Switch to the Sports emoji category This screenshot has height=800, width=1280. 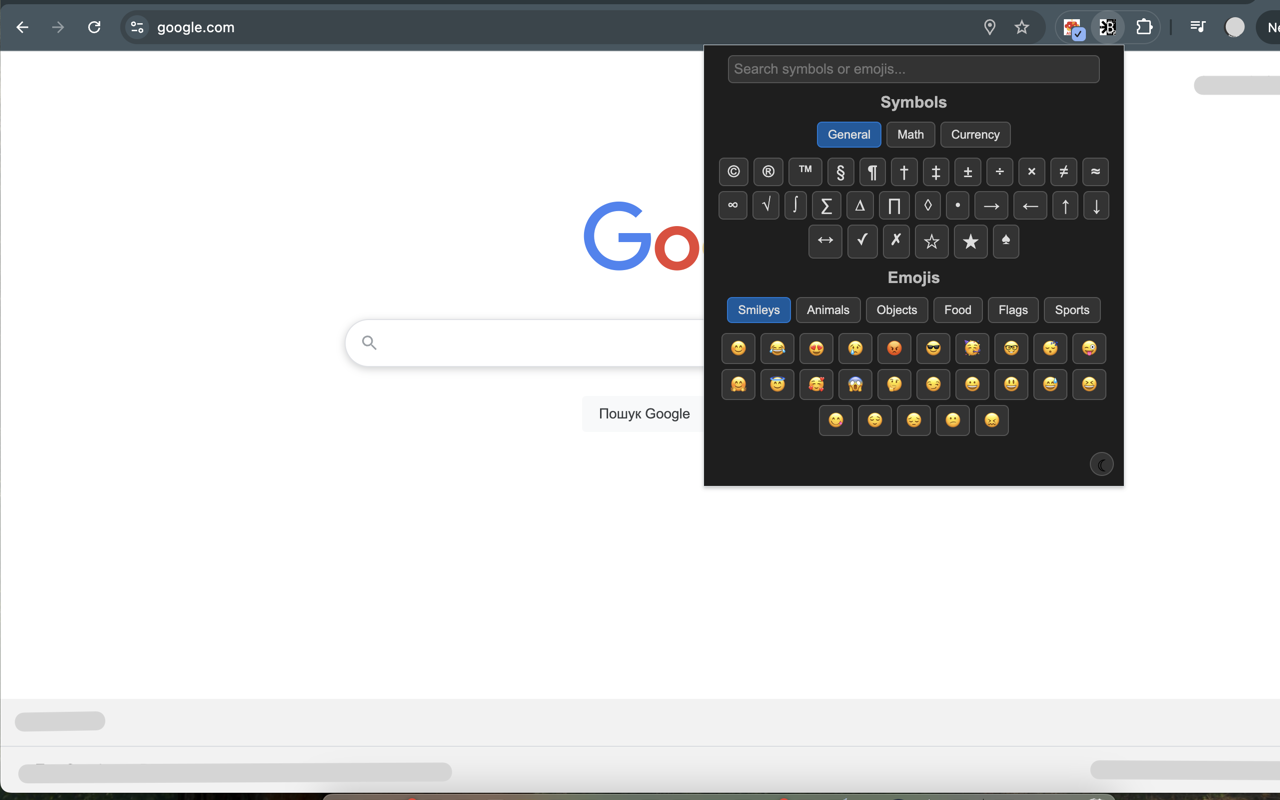point(1072,310)
